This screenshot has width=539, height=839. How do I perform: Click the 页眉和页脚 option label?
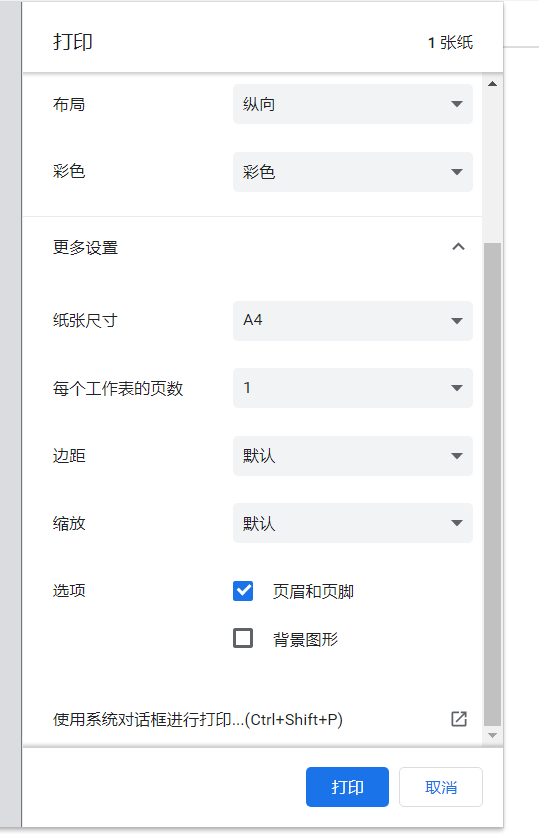coord(313,591)
